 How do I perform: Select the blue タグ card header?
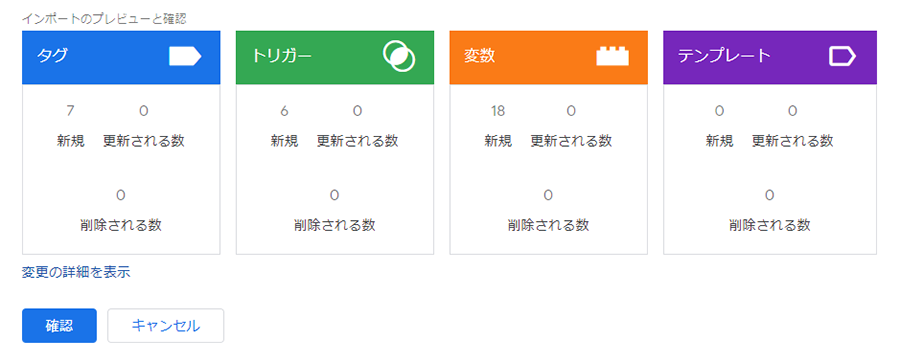tap(121, 57)
